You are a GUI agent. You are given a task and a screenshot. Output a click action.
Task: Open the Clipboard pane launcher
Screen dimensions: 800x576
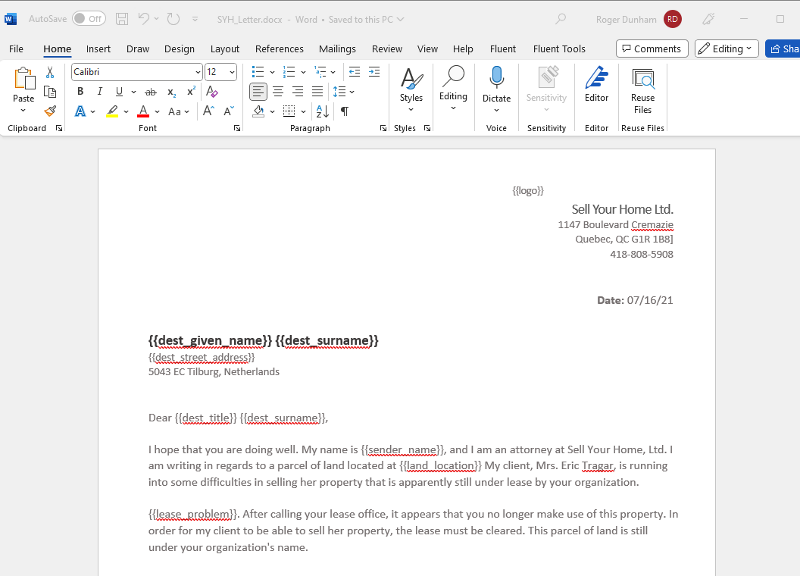[59, 129]
